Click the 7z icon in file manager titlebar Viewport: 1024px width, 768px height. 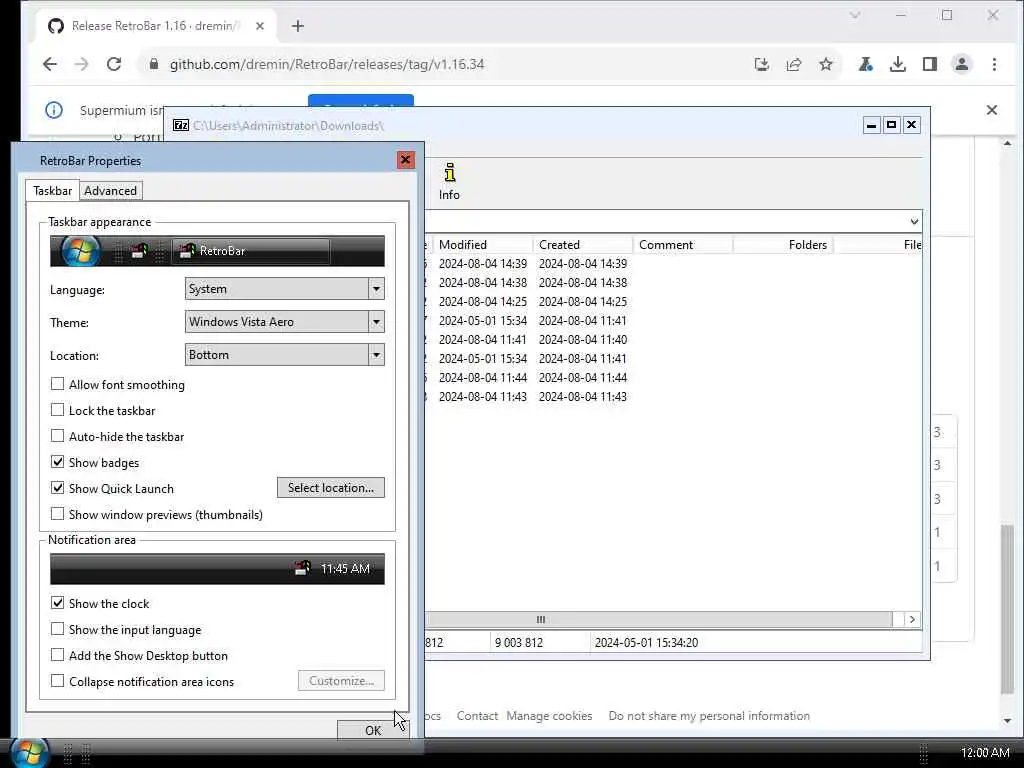pyautogui.click(x=181, y=125)
